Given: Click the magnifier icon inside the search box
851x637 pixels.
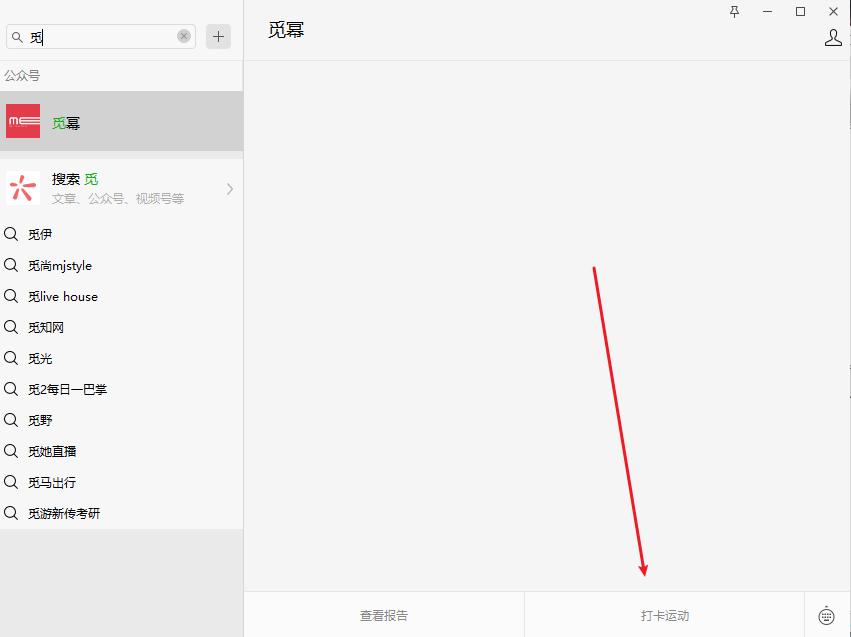Looking at the screenshot, I should [x=17, y=37].
